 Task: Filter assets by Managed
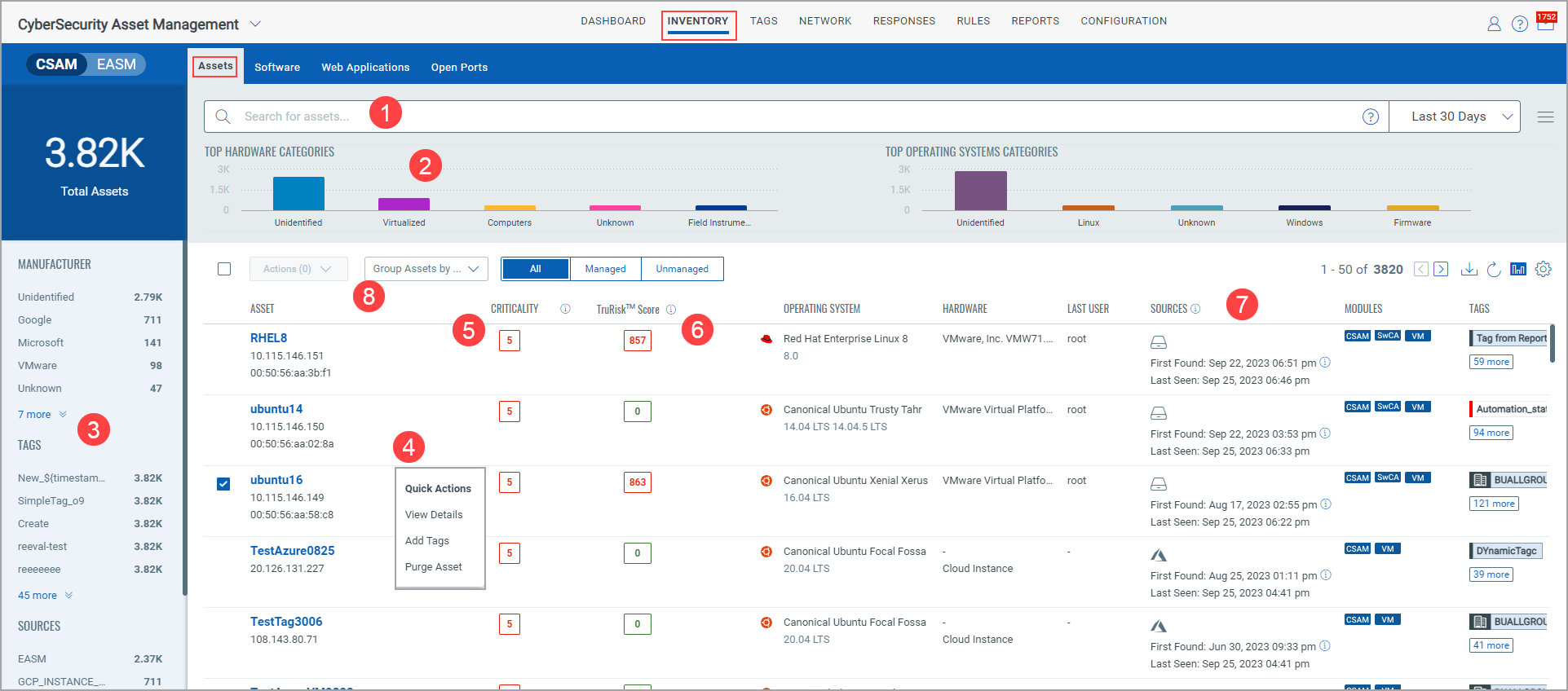(x=605, y=269)
